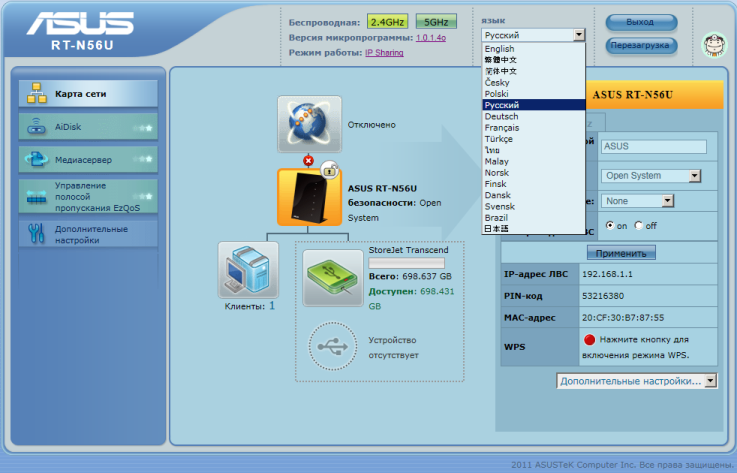737x473 pixels.
Task: Click the StoreJet storage usage bar
Action: [x=407, y=263]
